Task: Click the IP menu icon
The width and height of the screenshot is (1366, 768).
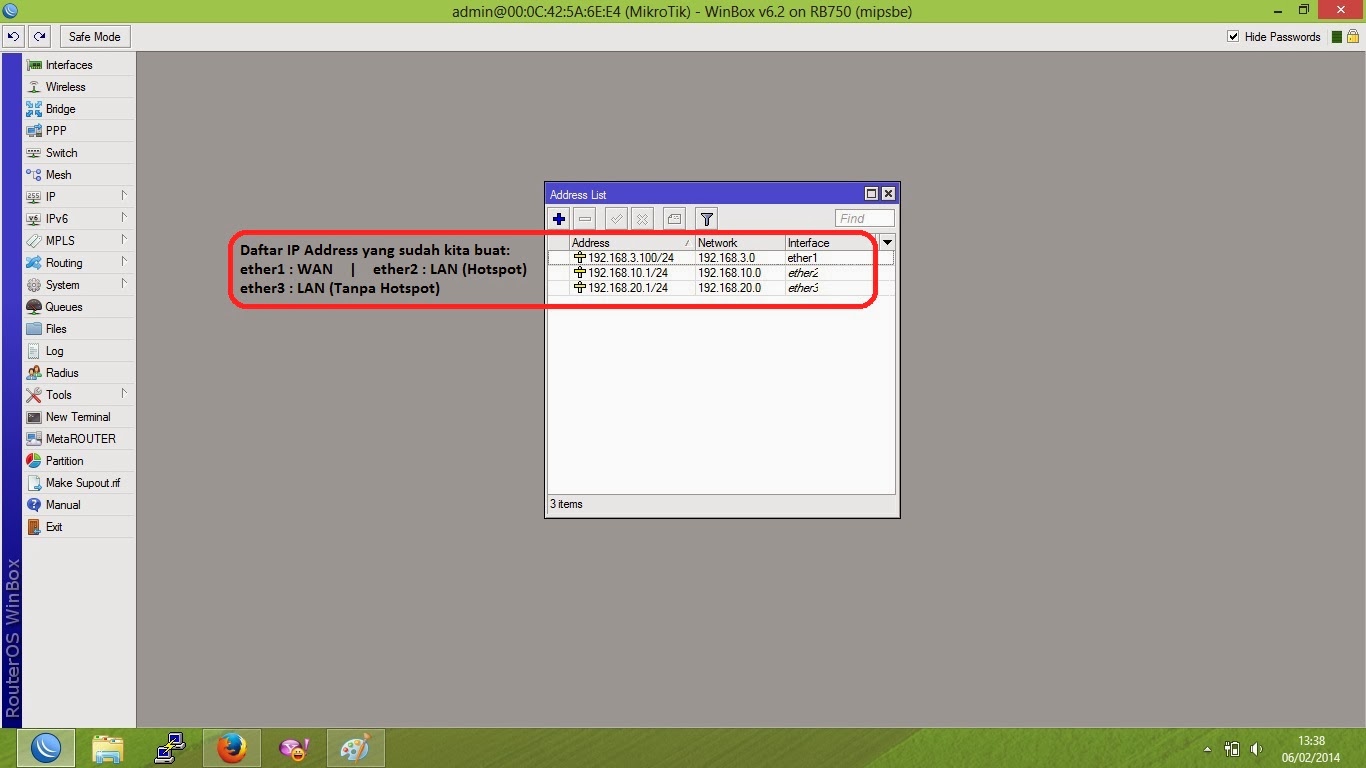Action: [x=34, y=197]
